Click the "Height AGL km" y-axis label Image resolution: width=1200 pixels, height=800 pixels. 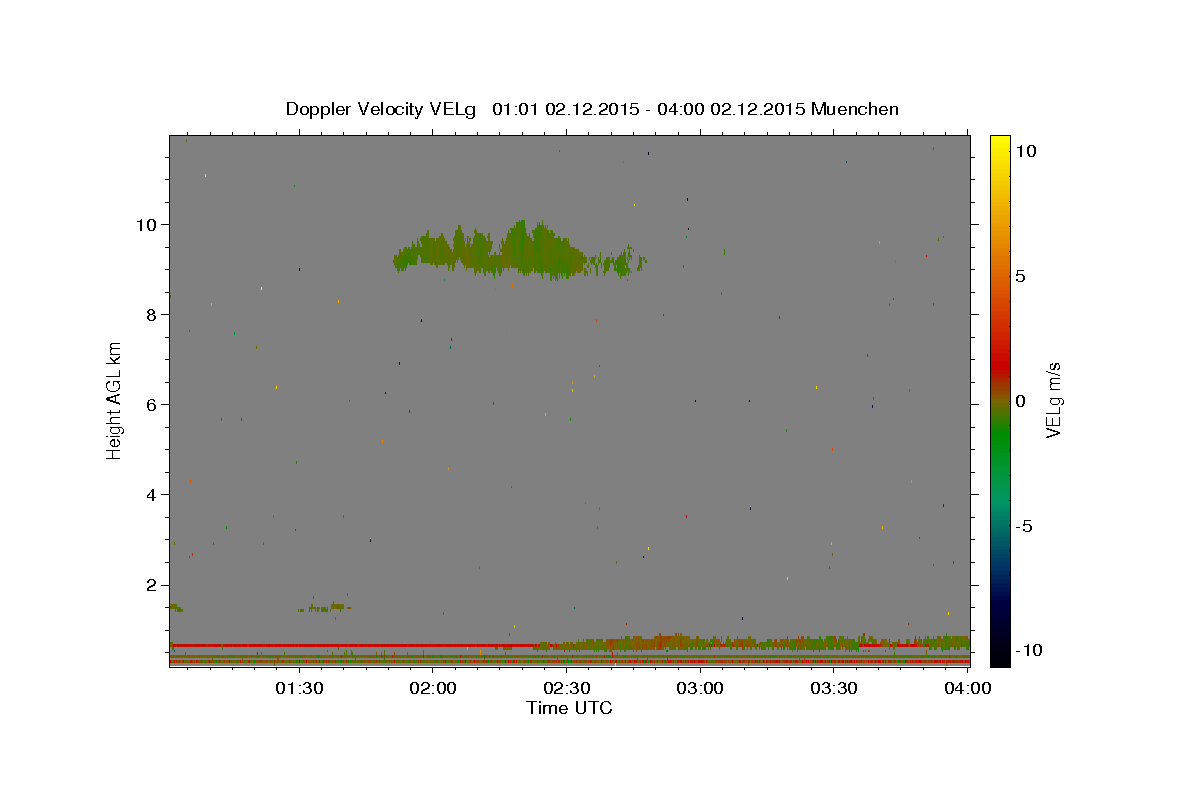click(x=115, y=400)
